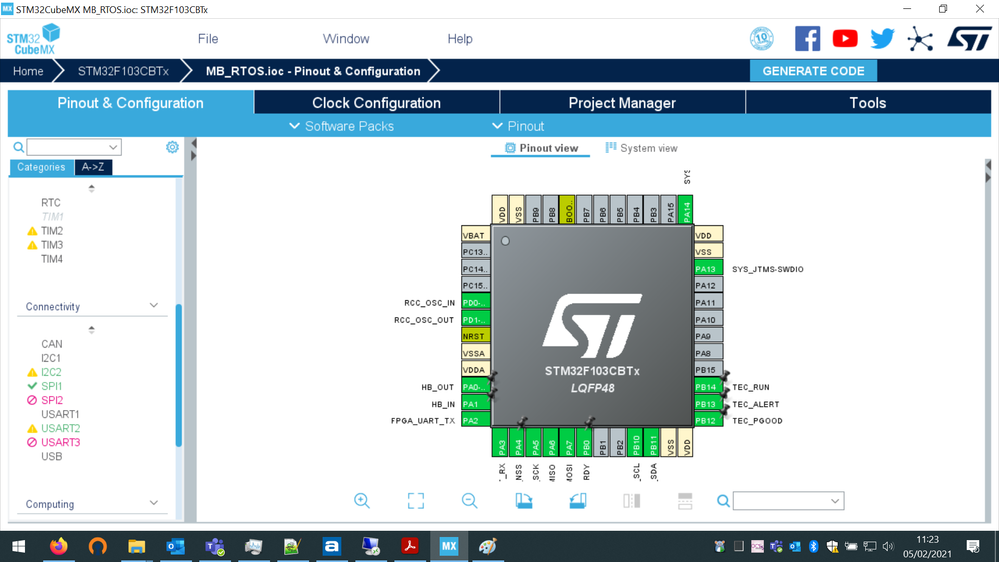Screen dimensions: 999x562
Task: Fit the pinout view to the window
Action: click(x=415, y=501)
